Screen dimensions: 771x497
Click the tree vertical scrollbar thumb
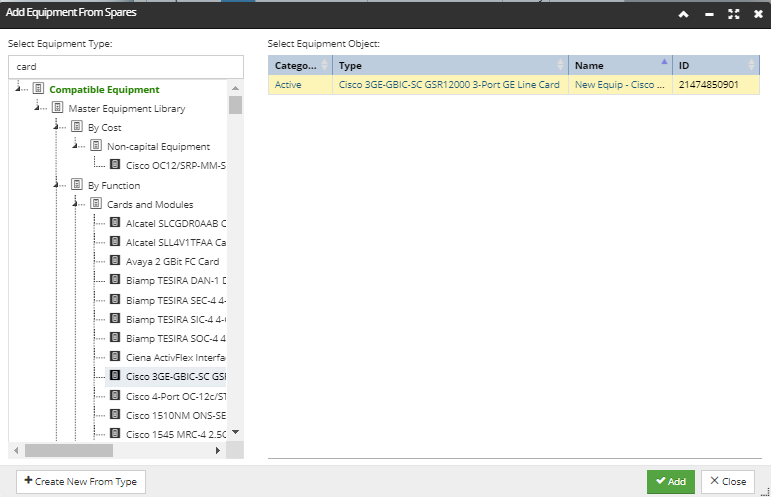click(x=236, y=105)
